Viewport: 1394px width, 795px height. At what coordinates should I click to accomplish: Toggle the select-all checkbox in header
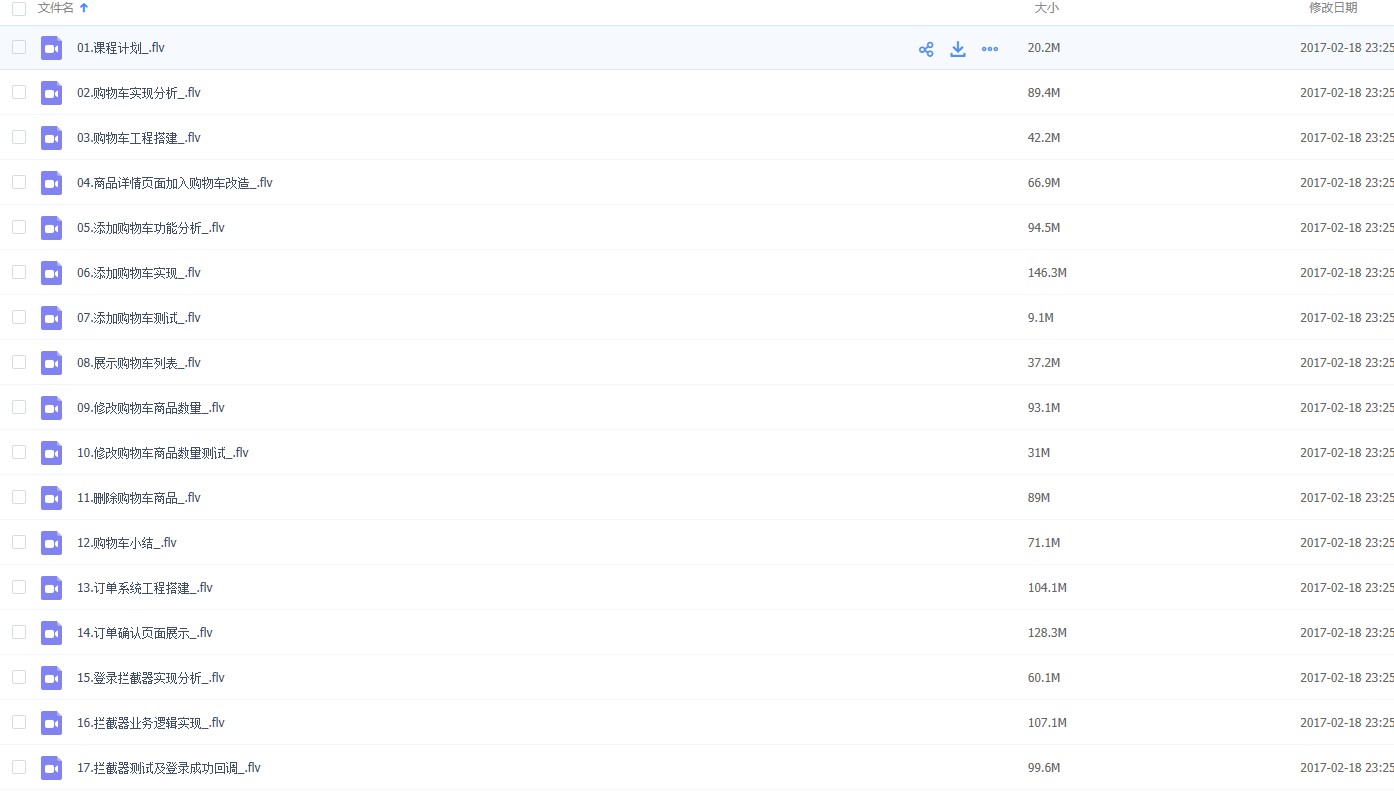(19, 8)
